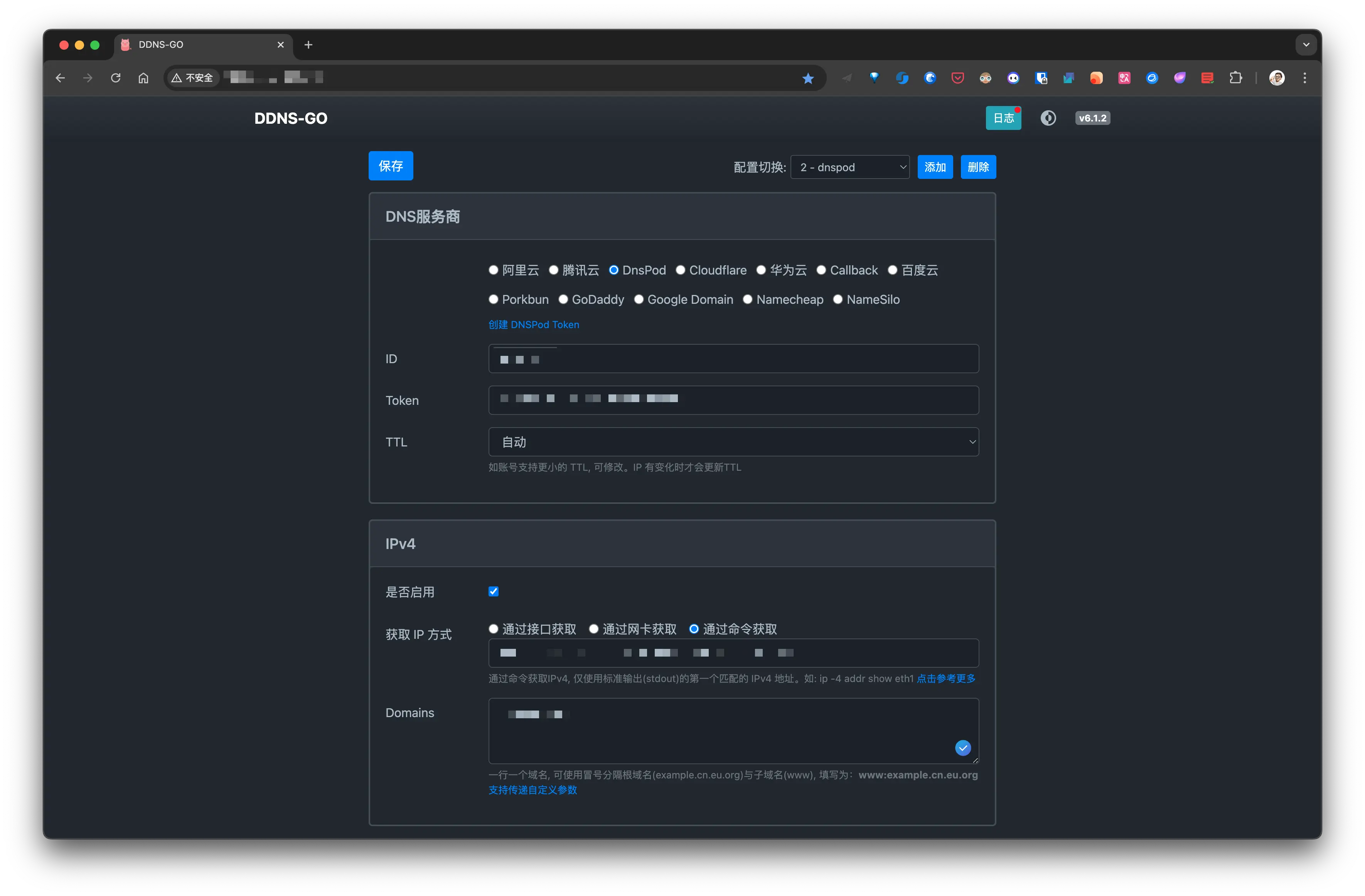Open a new browser tab

[x=308, y=45]
